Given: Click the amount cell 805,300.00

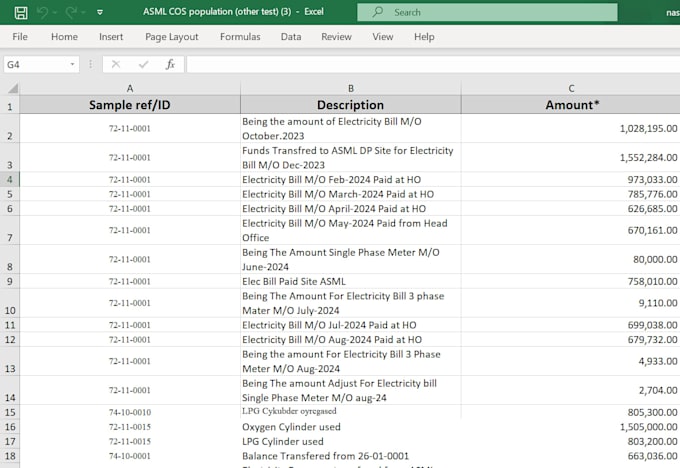Looking at the screenshot, I should click(571, 412).
